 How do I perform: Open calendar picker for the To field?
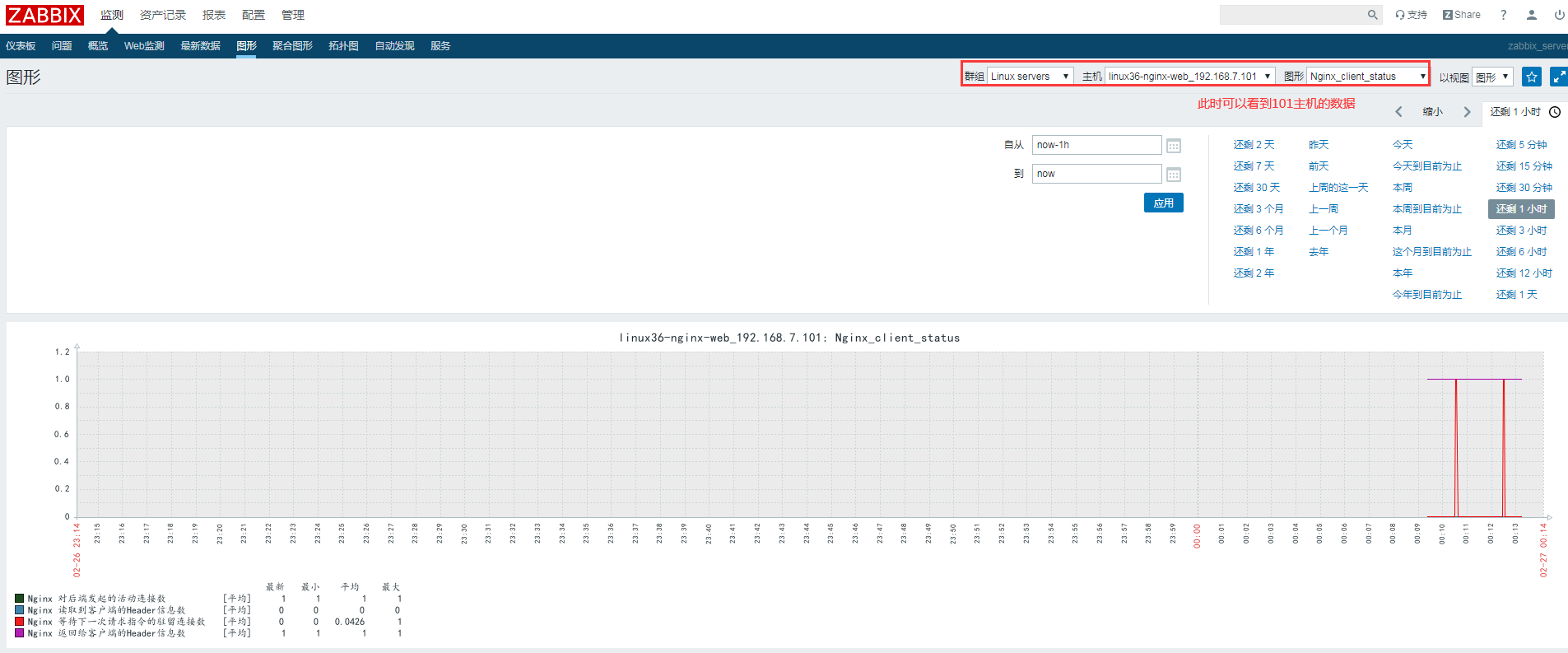click(1174, 175)
